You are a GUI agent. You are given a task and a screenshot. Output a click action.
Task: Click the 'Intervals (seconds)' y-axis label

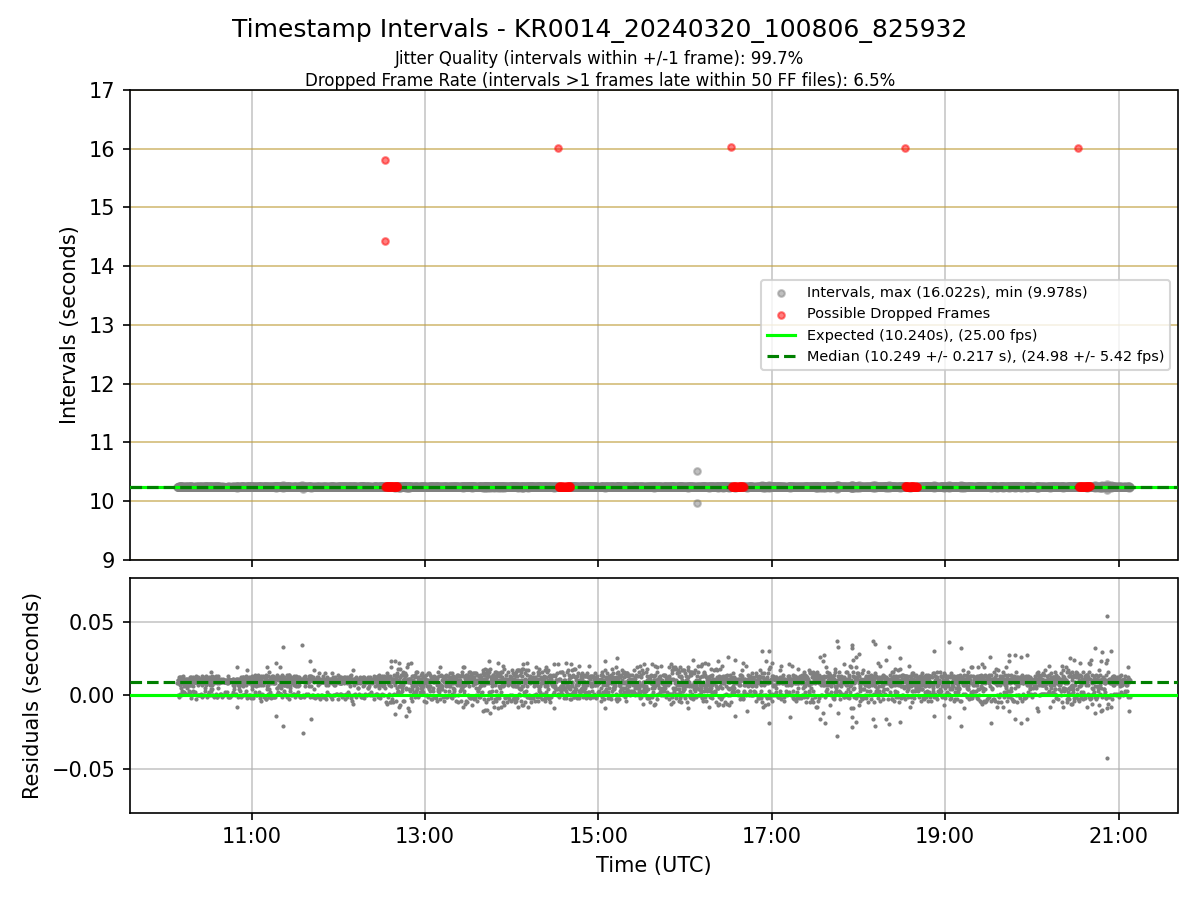pos(69,325)
